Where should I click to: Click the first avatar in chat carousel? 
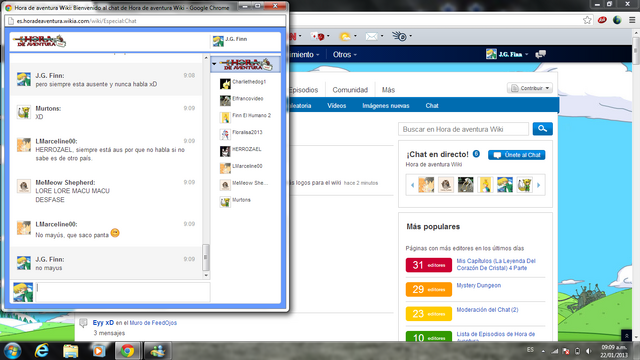426,185
